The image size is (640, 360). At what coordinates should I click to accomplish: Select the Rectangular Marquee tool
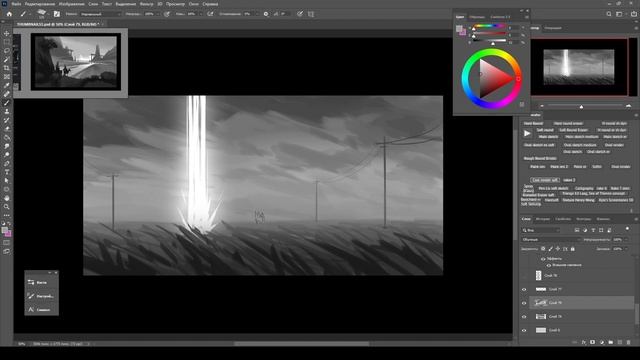click(7, 42)
